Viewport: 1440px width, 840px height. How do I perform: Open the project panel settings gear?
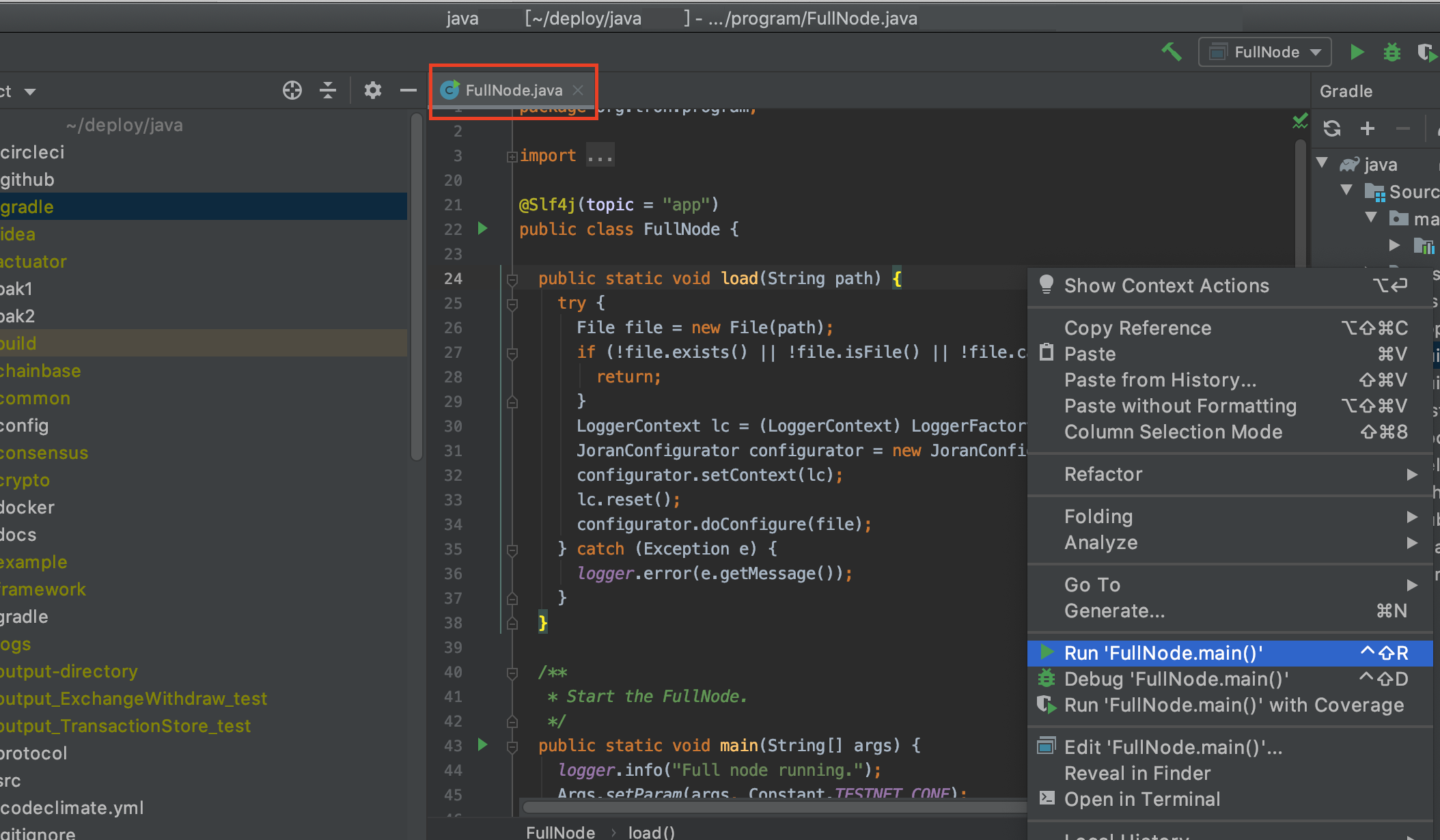372,90
